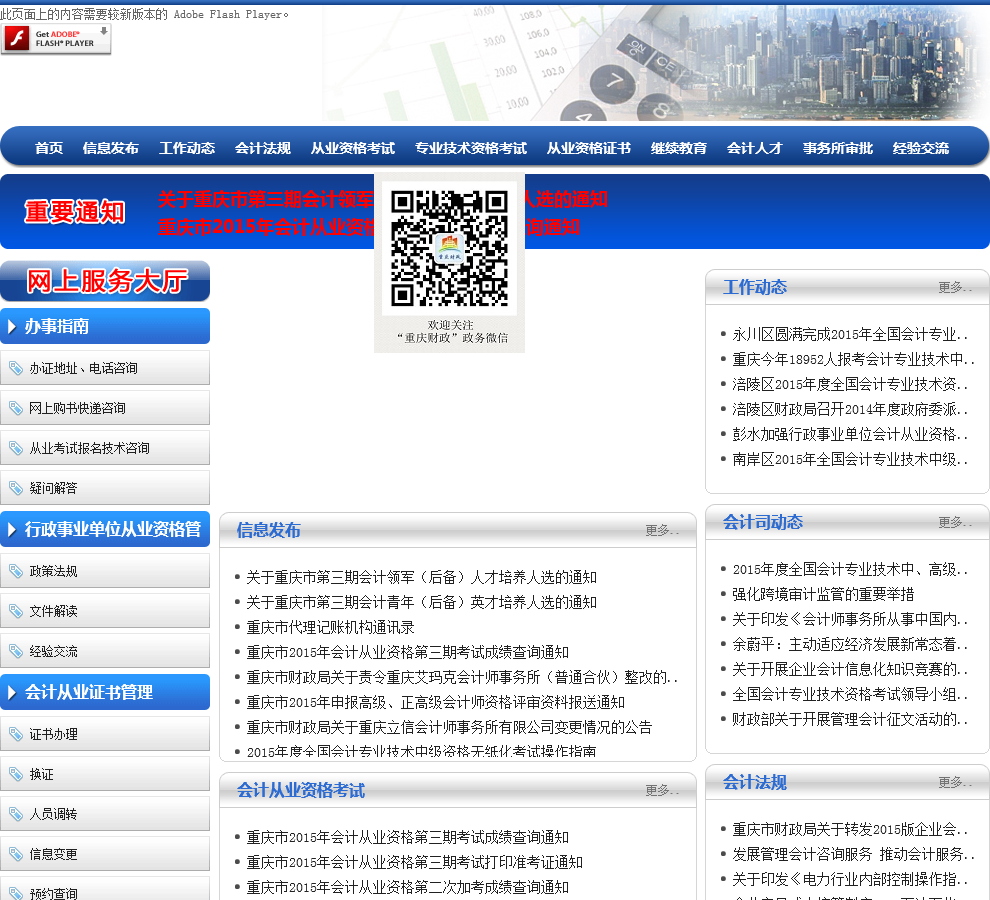The image size is (990, 900).
Task: Open red notice 重庆市2015年会计从业资格
Action: (x=265, y=227)
